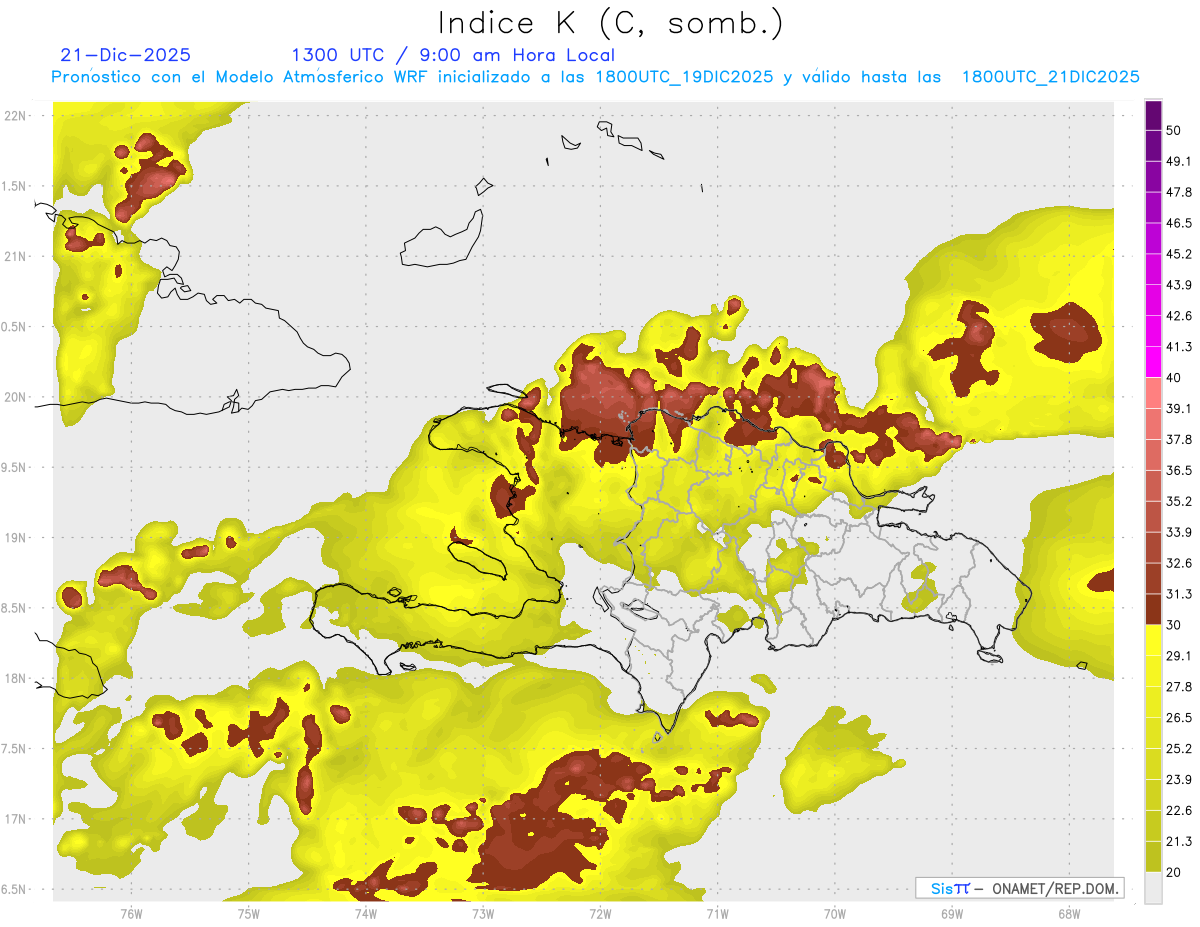Pick the olive legend swatch between 20 and 21.3
This screenshot has height=927, width=1200.
pyautogui.click(x=1154, y=856)
